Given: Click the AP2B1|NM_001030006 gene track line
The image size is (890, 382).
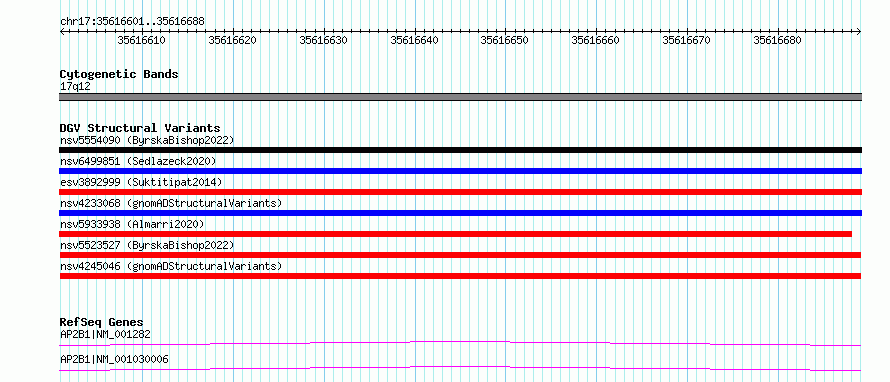Looking at the screenshot, I should (x=460, y=368).
